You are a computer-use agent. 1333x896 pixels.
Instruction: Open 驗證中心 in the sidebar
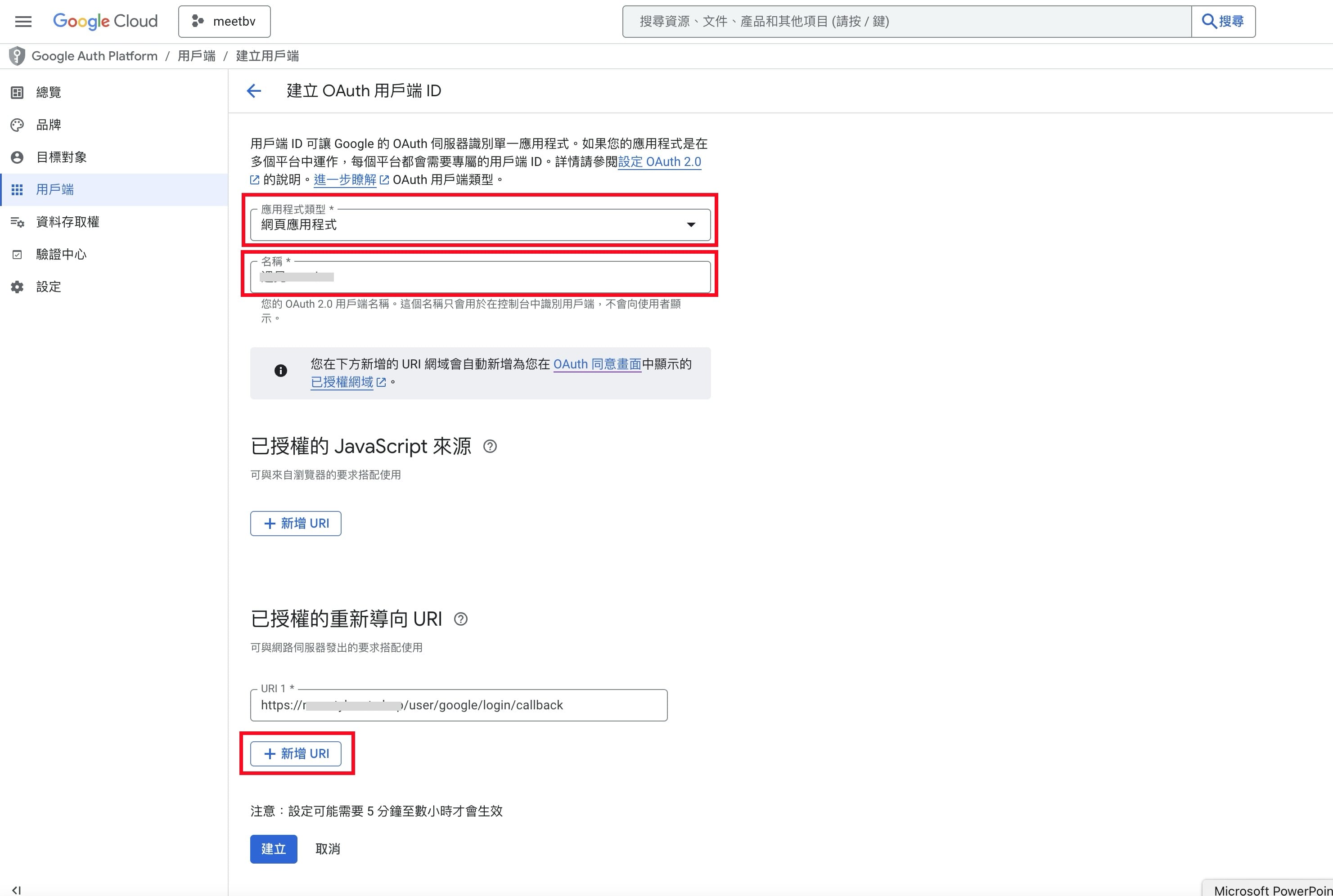click(114, 254)
